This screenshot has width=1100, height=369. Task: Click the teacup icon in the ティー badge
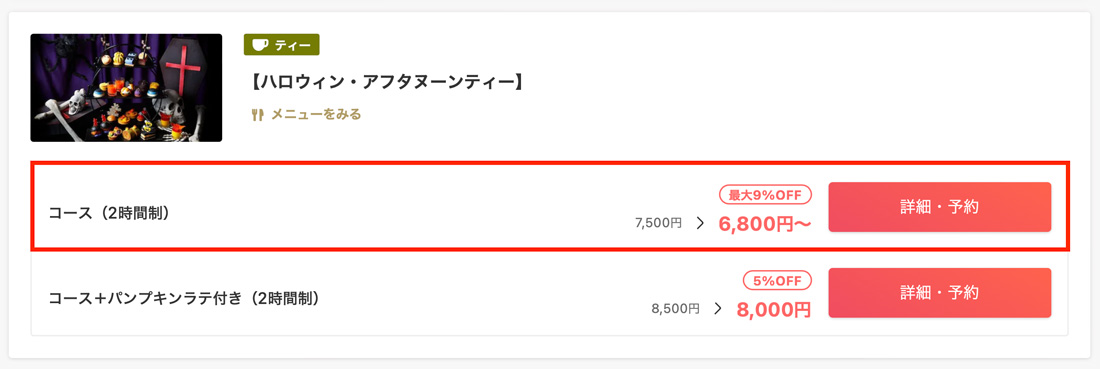pyautogui.click(x=260, y=45)
